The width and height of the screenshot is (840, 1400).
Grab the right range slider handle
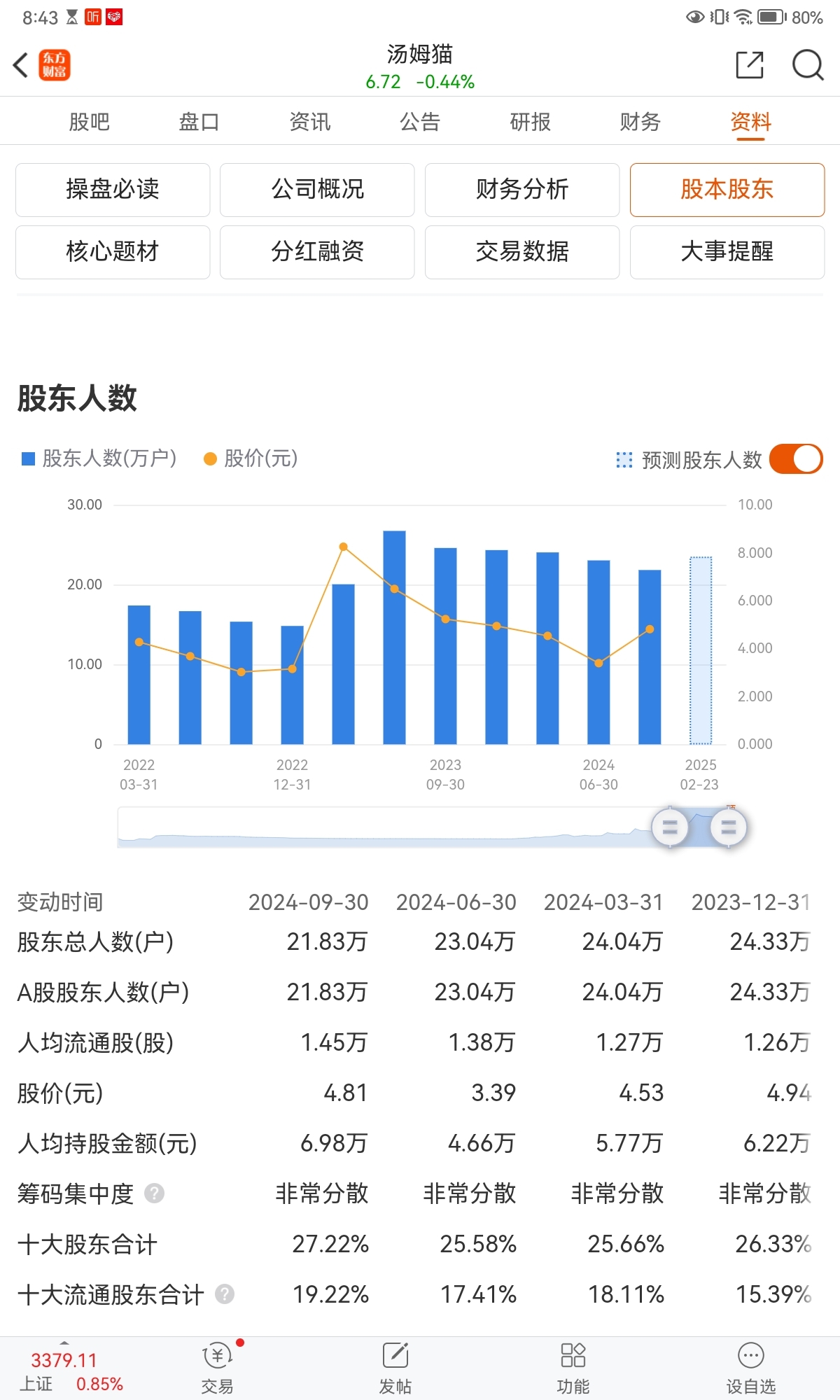(729, 827)
